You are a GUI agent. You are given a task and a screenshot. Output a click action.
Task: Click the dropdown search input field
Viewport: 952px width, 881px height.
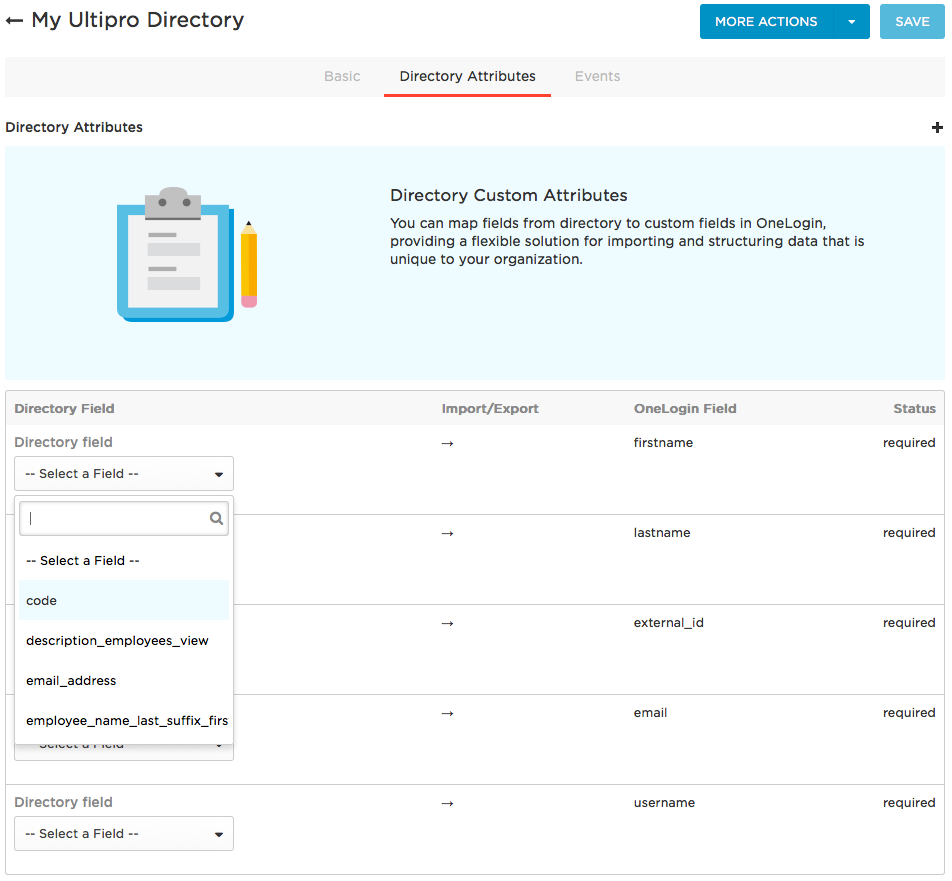[x=124, y=519]
